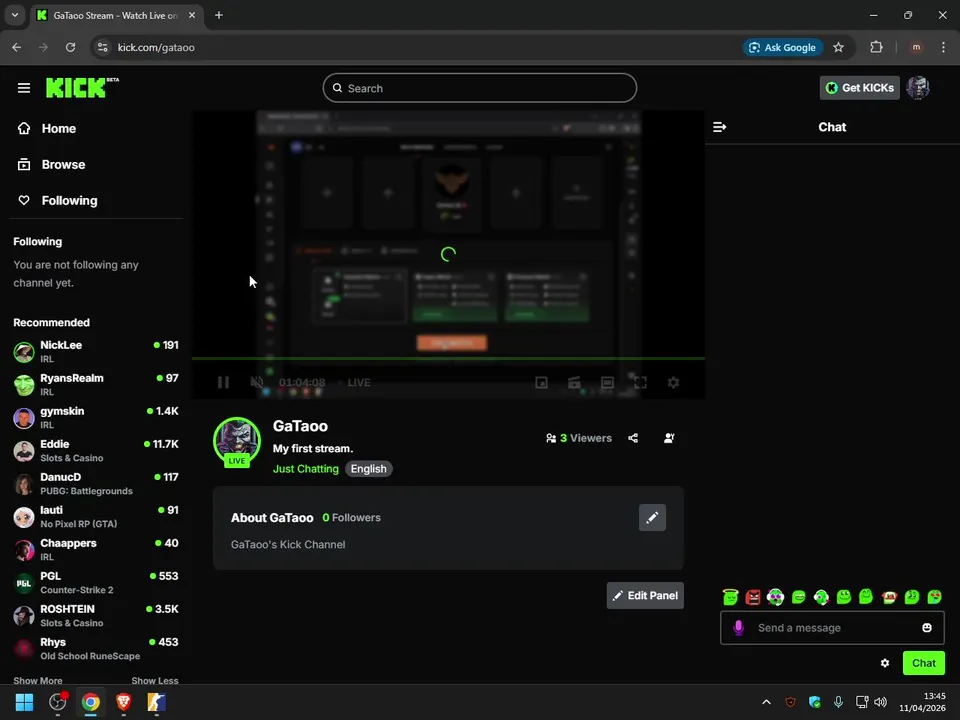Insert the last emote in row
This screenshot has height=720, width=960.
click(934, 597)
